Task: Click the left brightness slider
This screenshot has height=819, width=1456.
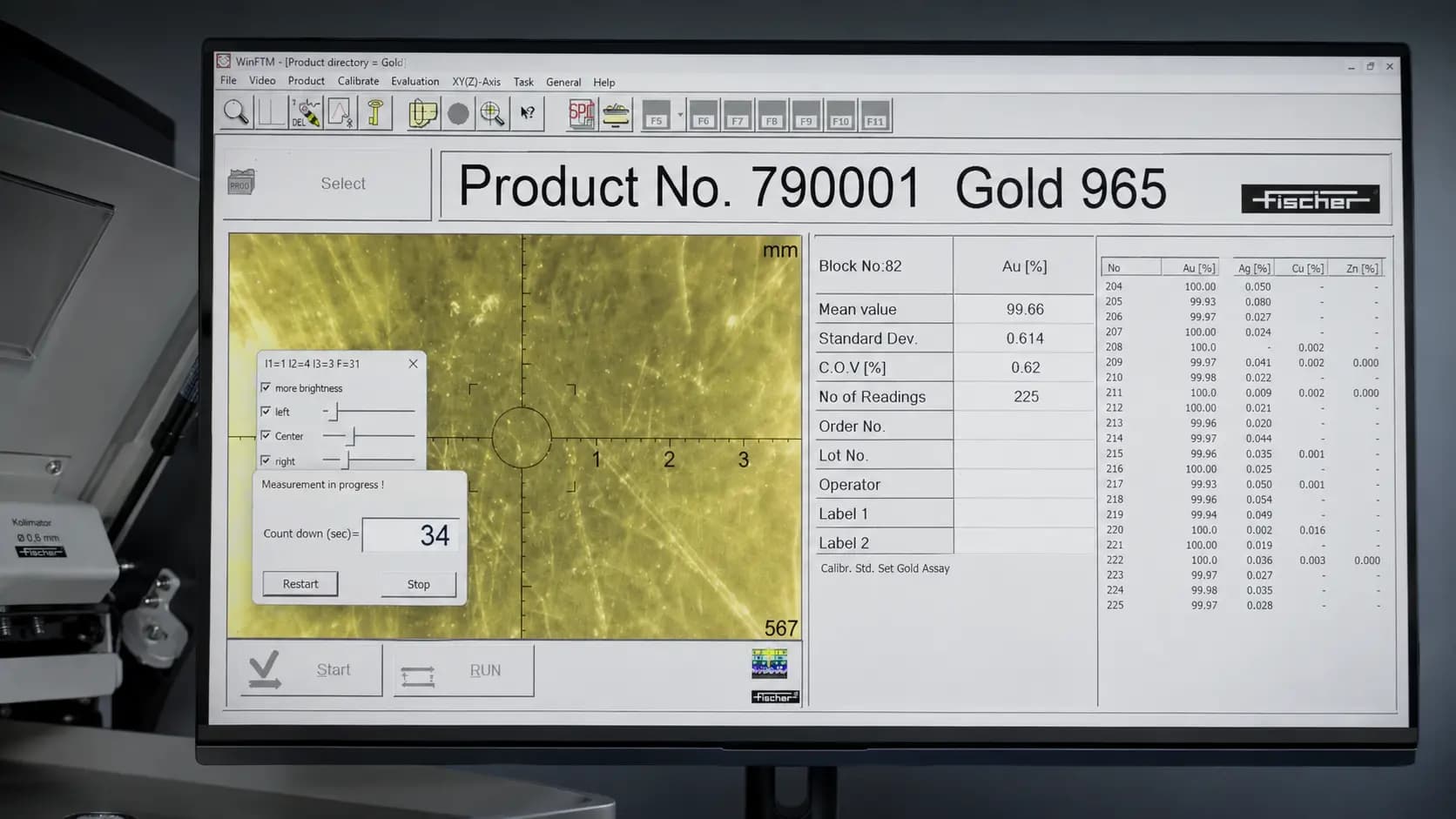Action: pyautogui.click(x=368, y=411)
